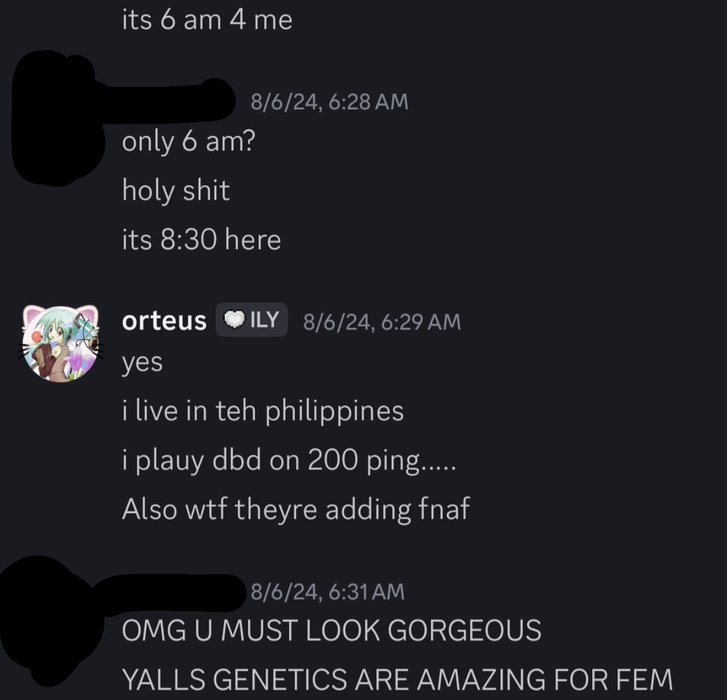Select the message "Also wtf theyre adding fnaf"

click(296, 509)
